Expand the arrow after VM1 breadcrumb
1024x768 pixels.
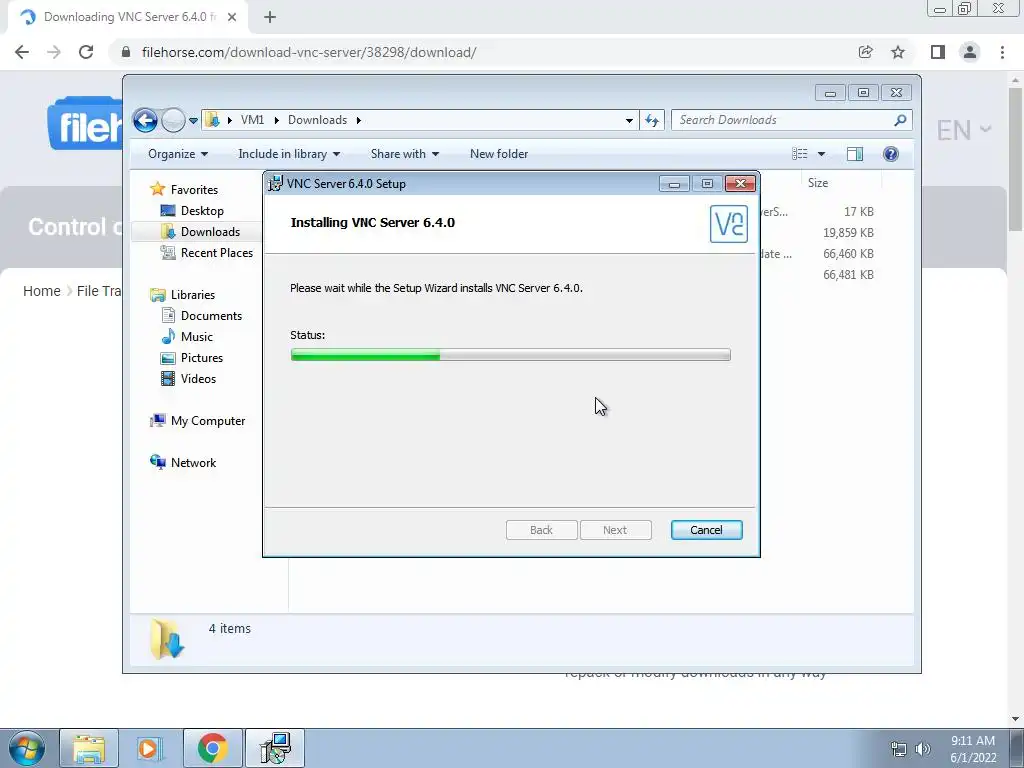coord(276,120)
